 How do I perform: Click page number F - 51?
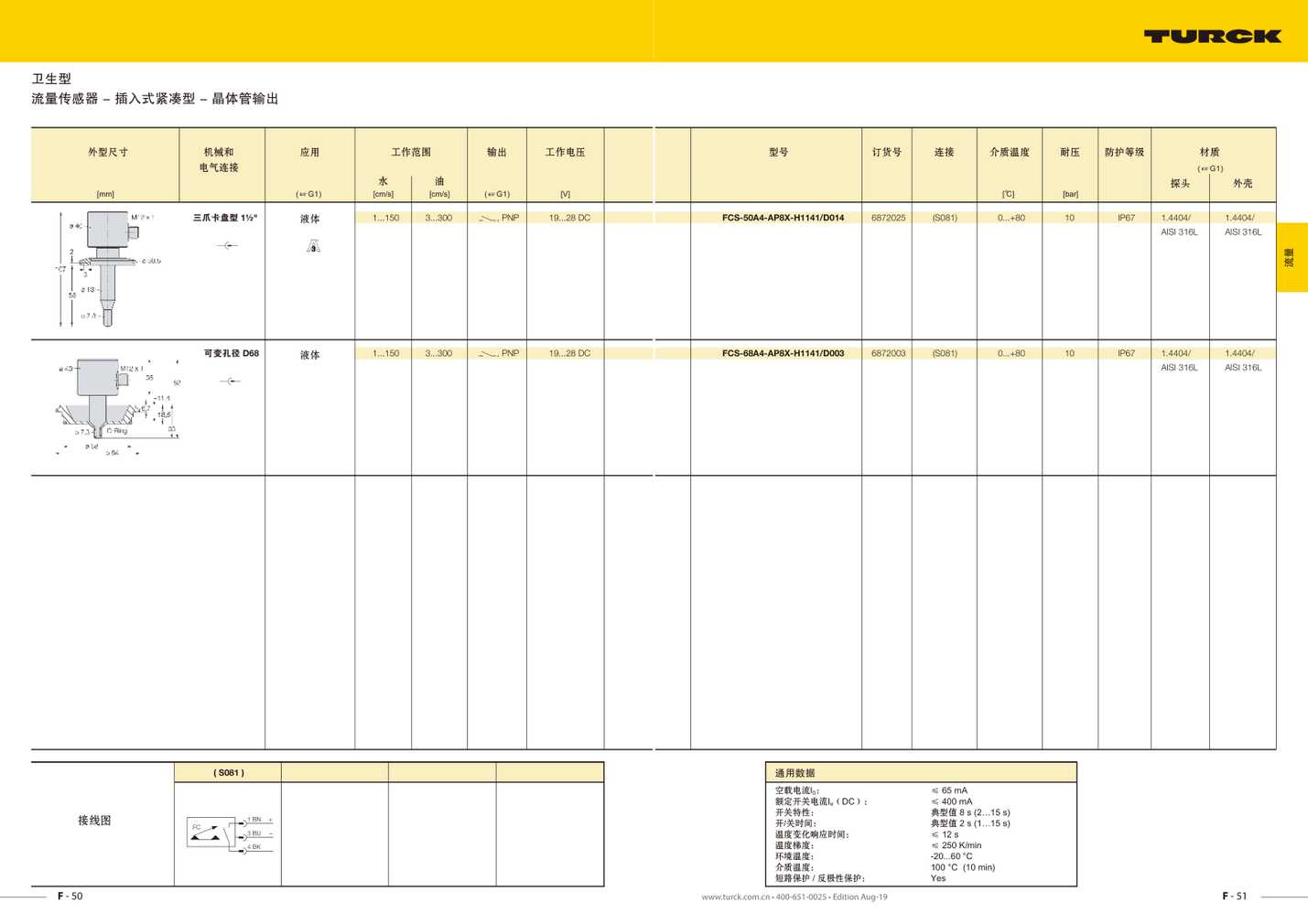click(x=1234, y=896)
